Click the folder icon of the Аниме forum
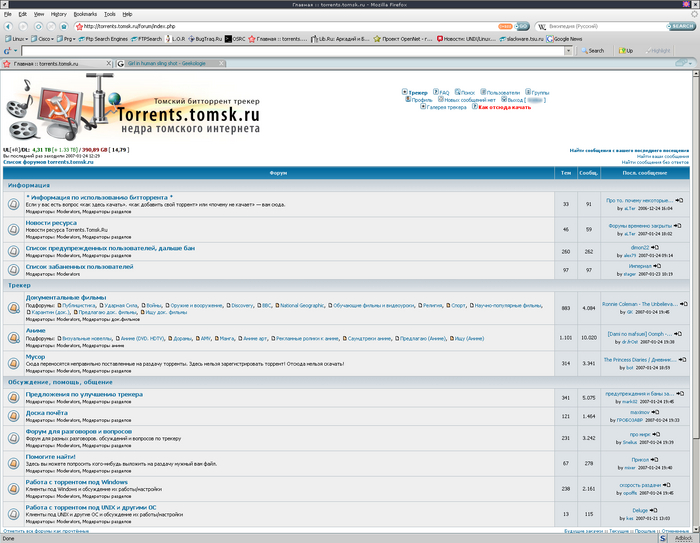This screenshot has height=543, width=700. (x=14, y=338)
